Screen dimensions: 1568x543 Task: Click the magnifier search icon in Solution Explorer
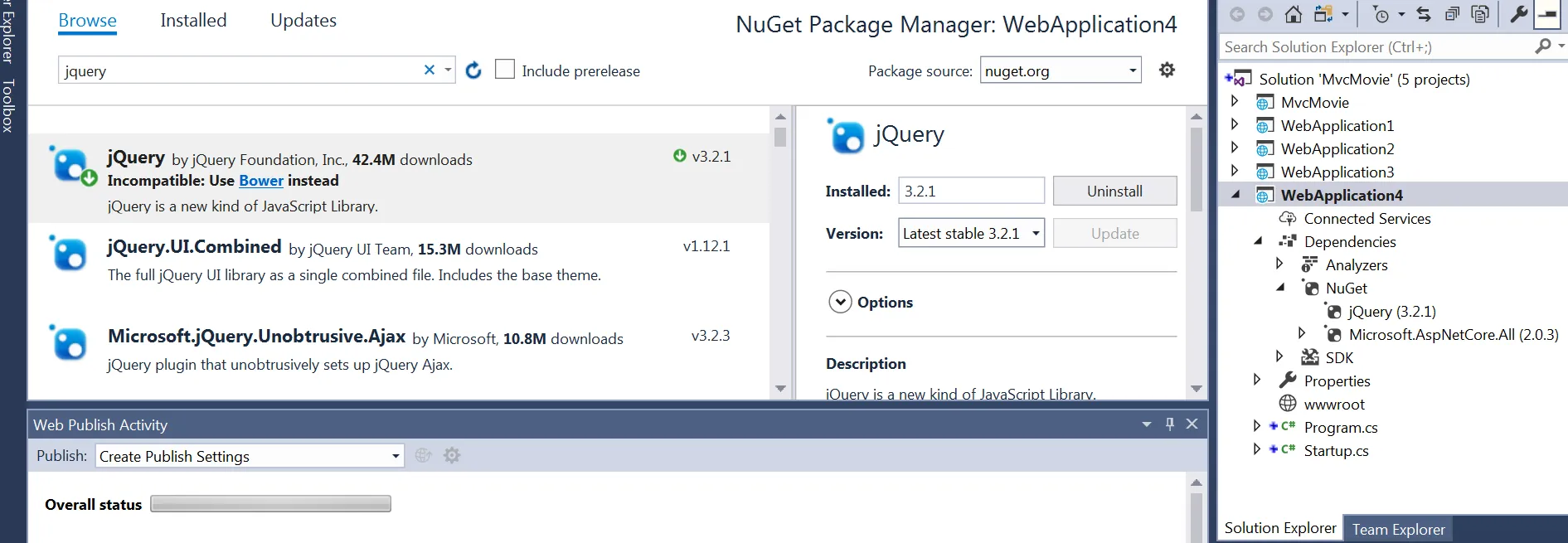1542,46
